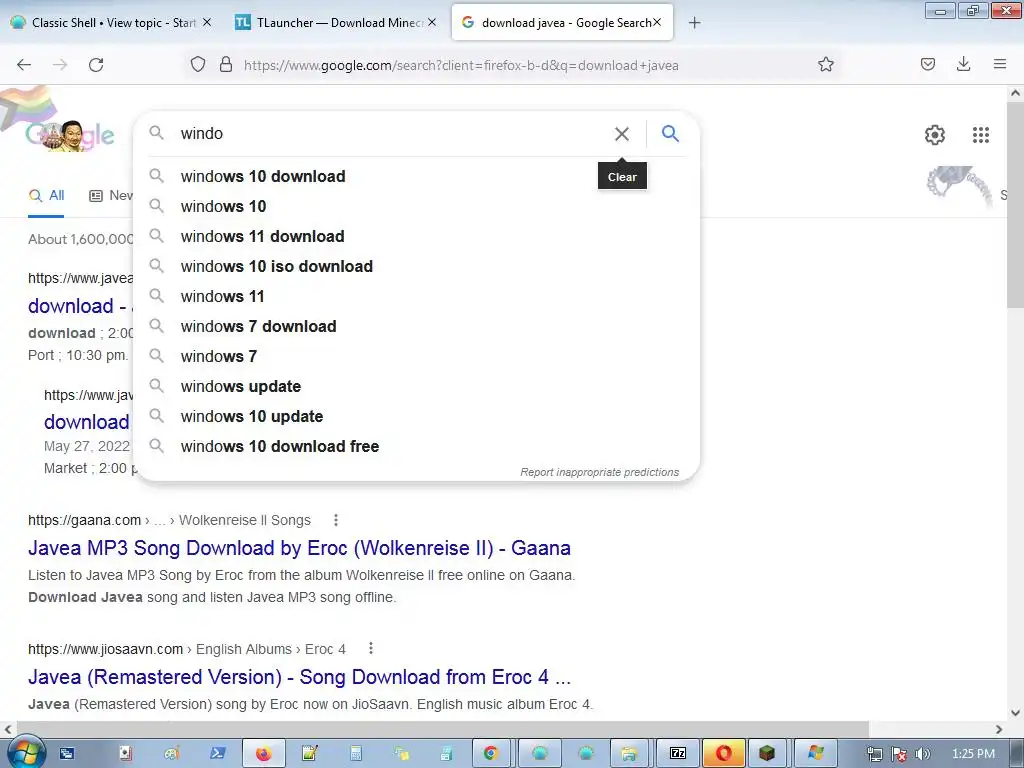The height and width of the screenshot is (768, 1024).
Task: Choose suggestion windows 11 download
Action: 416,236
